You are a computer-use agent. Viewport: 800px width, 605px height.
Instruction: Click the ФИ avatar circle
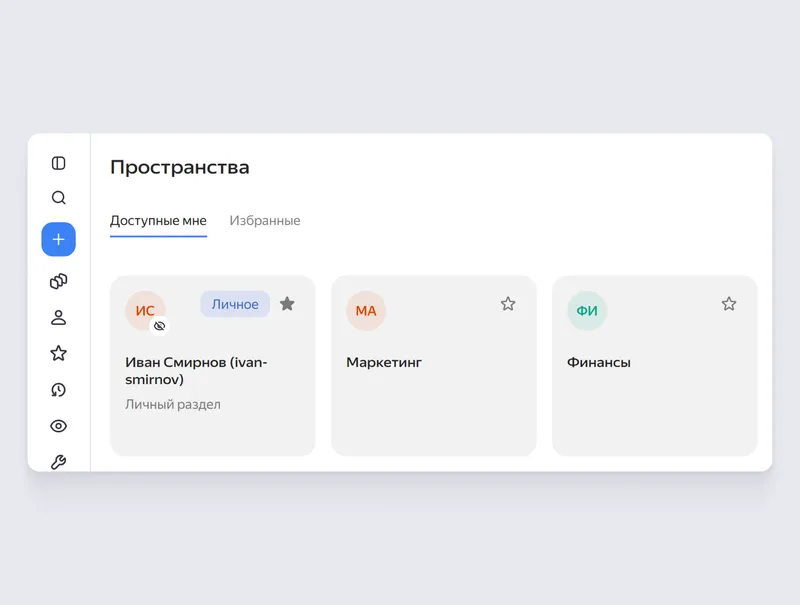click(587, 311)
